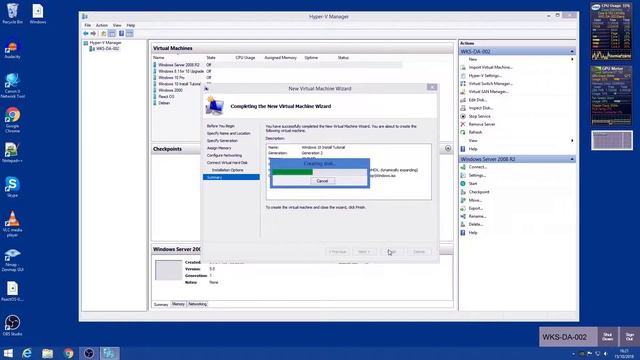Open the Help menu
640x360 pixels.
(x=131, y=25)
